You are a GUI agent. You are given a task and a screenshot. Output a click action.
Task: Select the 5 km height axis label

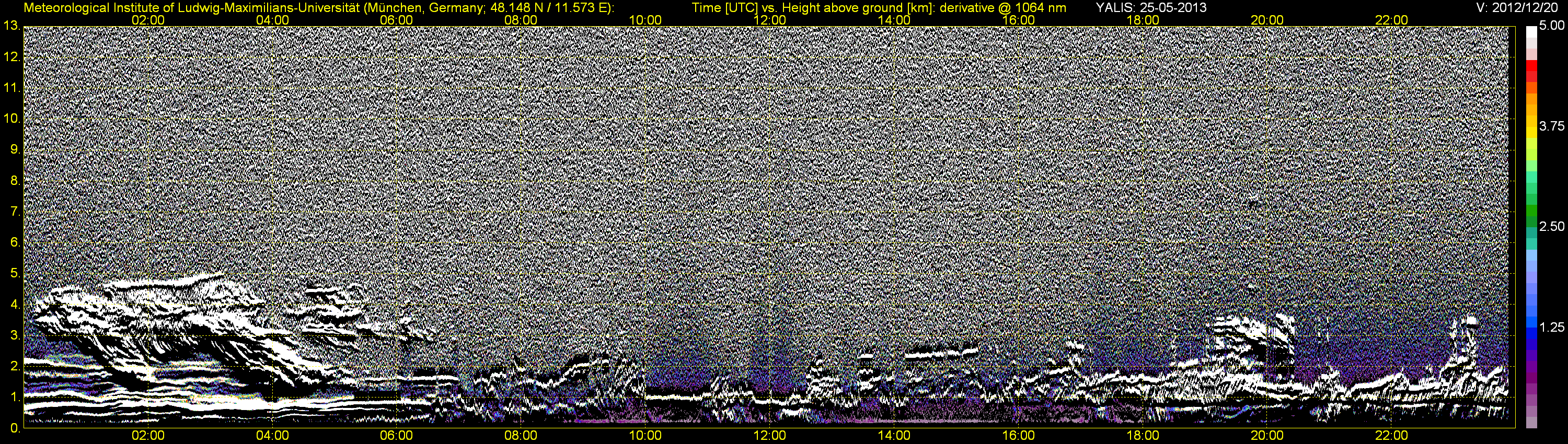pos(15,274)
